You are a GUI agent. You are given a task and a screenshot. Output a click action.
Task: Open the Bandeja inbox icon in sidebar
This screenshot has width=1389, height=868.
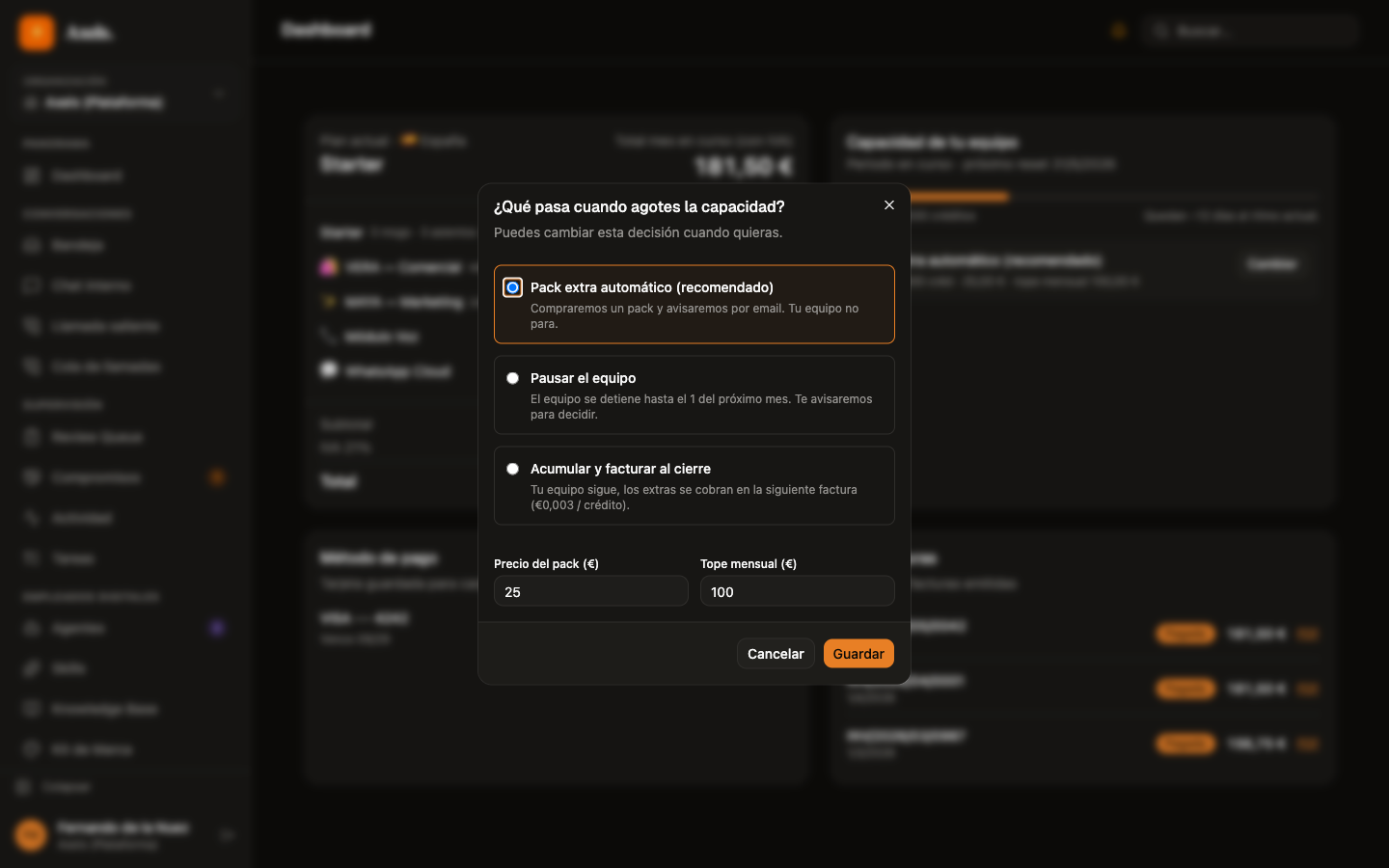click(32, 245)
